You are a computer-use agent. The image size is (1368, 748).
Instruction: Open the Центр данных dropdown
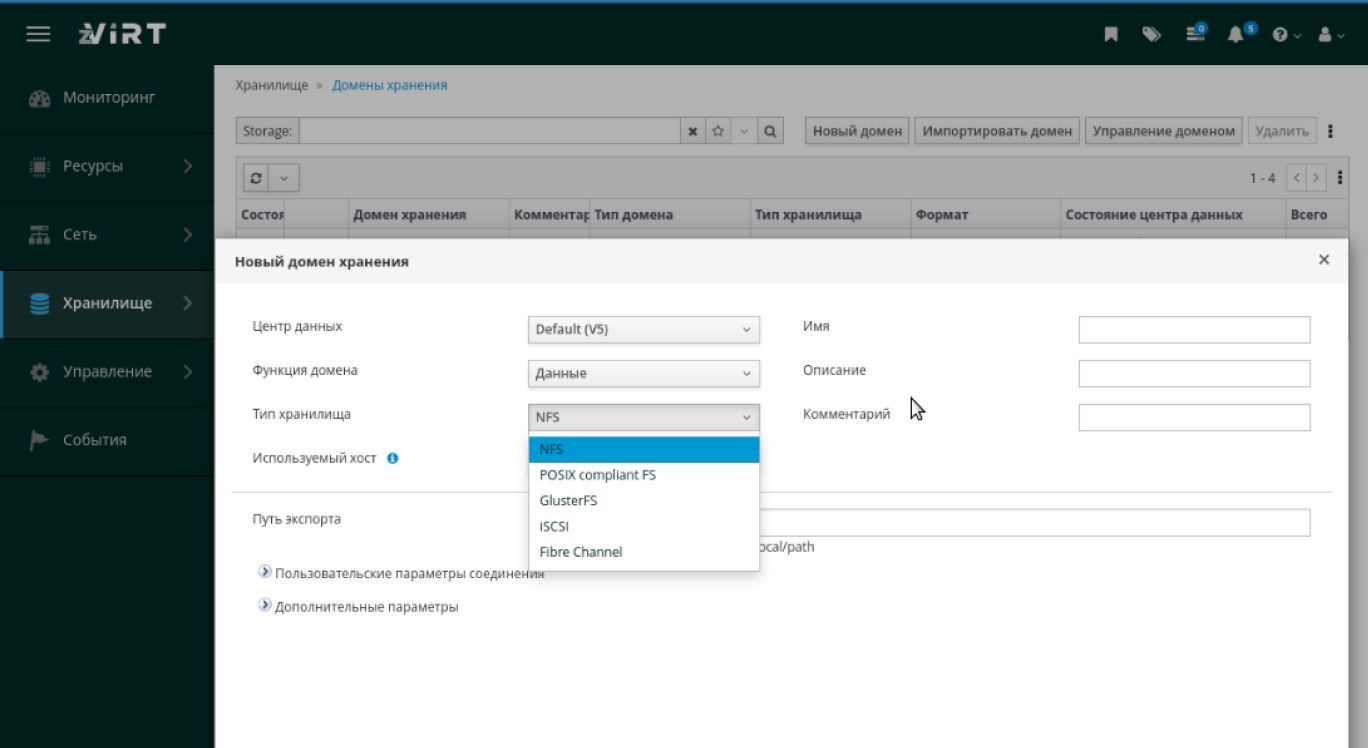coord(643,330)
